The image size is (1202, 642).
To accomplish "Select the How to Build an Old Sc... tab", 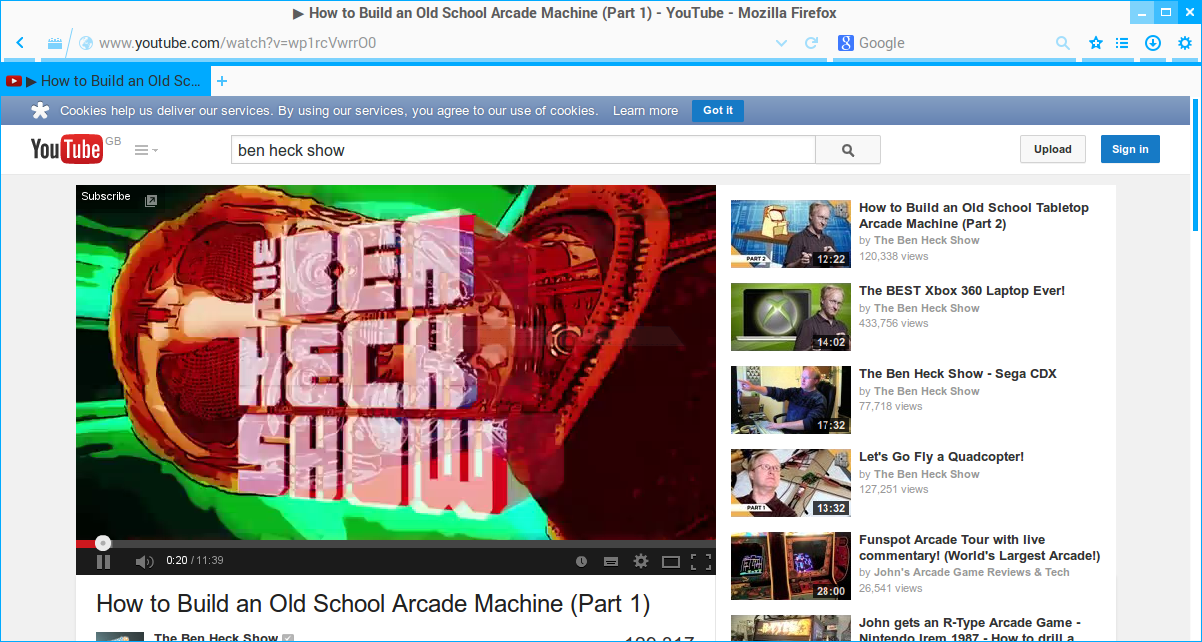I will point(106,81).
